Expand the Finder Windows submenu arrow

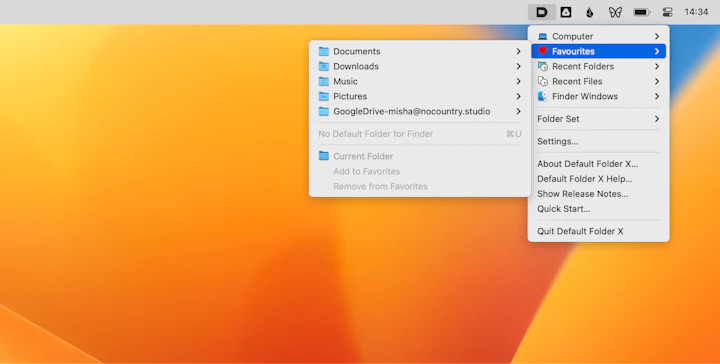[657, 96]
